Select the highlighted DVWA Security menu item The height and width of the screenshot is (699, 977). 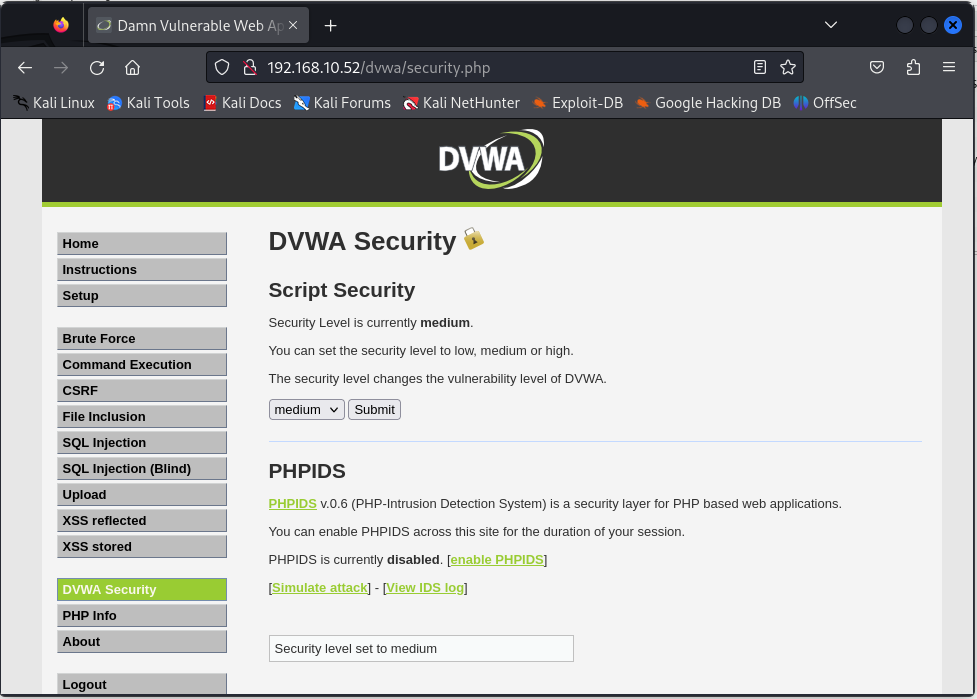tap(142, 590)
